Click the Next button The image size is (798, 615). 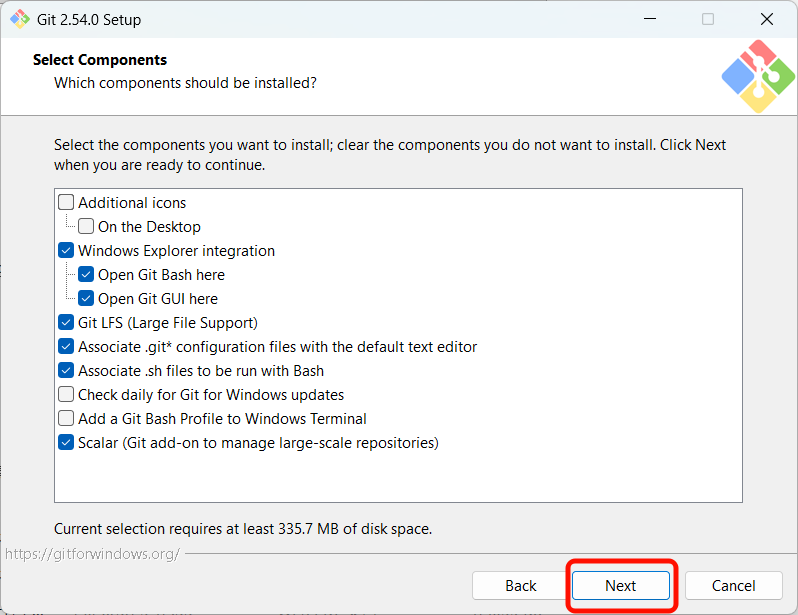click(620, 585)
